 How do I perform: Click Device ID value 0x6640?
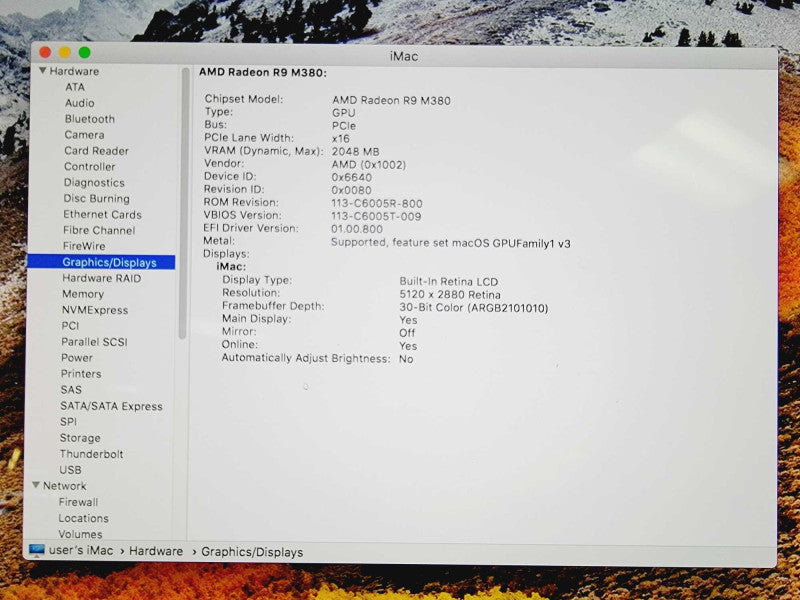tap(352, 178)
